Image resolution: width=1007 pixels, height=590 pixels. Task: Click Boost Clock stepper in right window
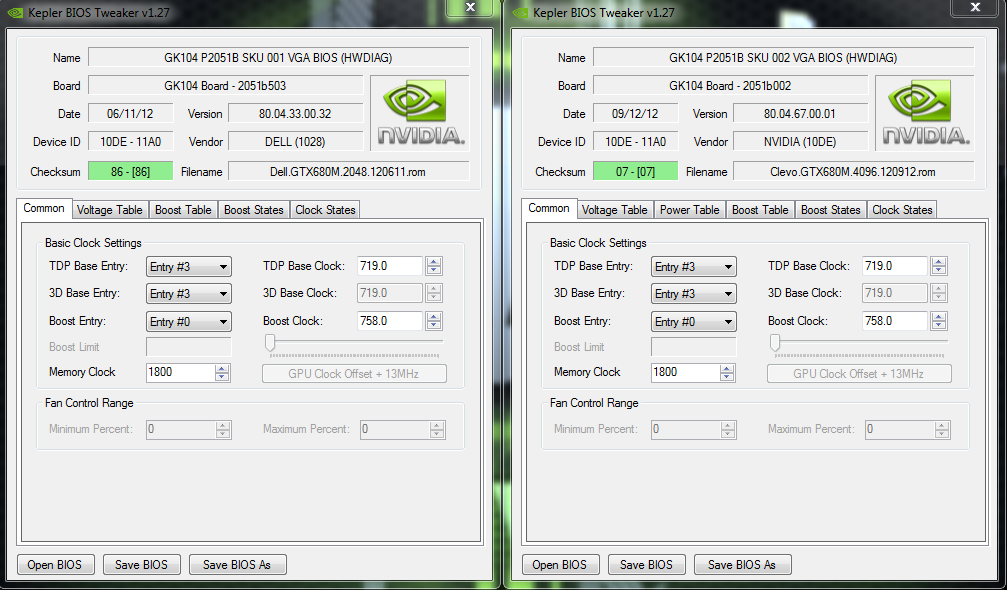[939, 321]
